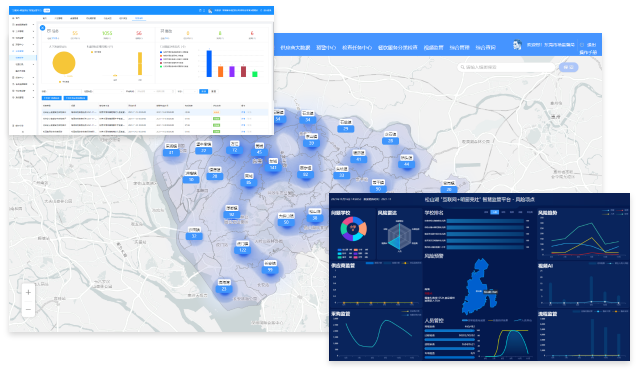Click the first blue button above the table
Screen dimensions: 639x373
pyautogui.click(x=52, y=98)
